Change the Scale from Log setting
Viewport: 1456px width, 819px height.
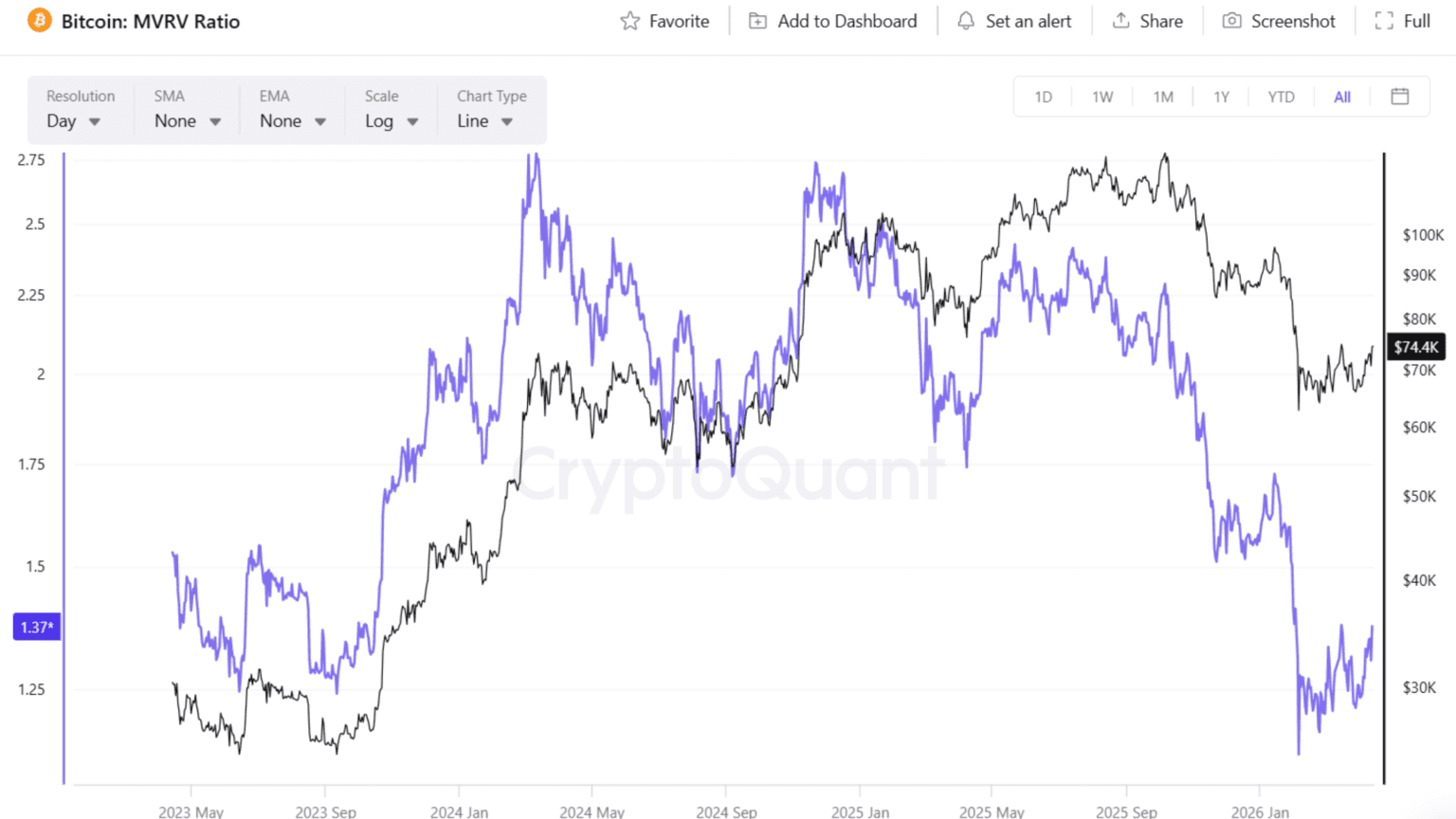[391, 121]
